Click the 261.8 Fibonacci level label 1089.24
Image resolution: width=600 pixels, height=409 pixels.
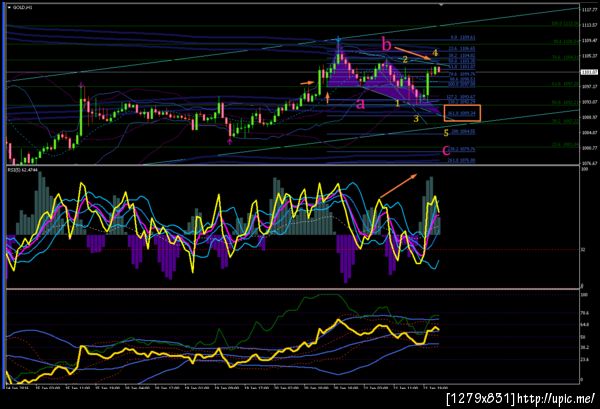pos(462,114)
